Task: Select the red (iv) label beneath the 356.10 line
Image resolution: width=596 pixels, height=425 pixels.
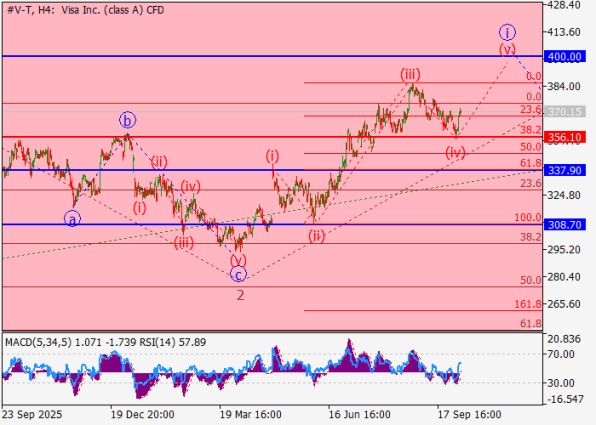Action: click(455, 153)
